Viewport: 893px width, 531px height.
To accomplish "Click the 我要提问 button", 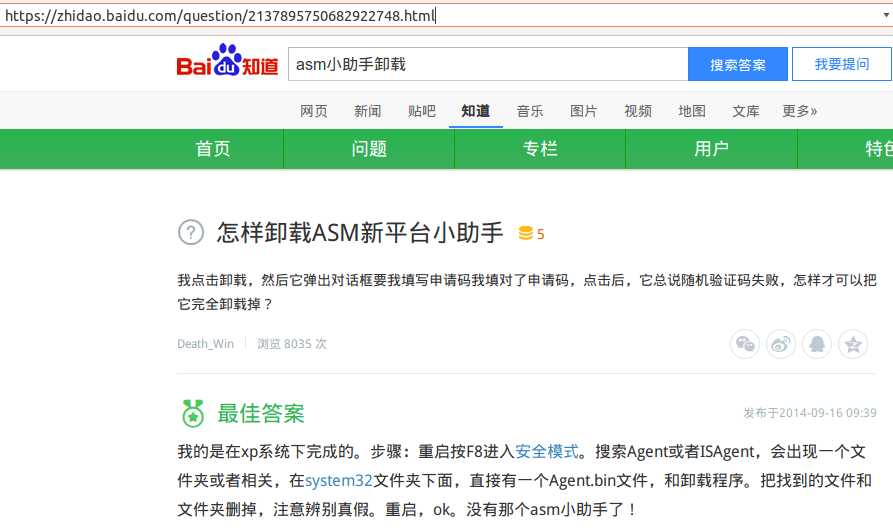I will coord(842,64).
